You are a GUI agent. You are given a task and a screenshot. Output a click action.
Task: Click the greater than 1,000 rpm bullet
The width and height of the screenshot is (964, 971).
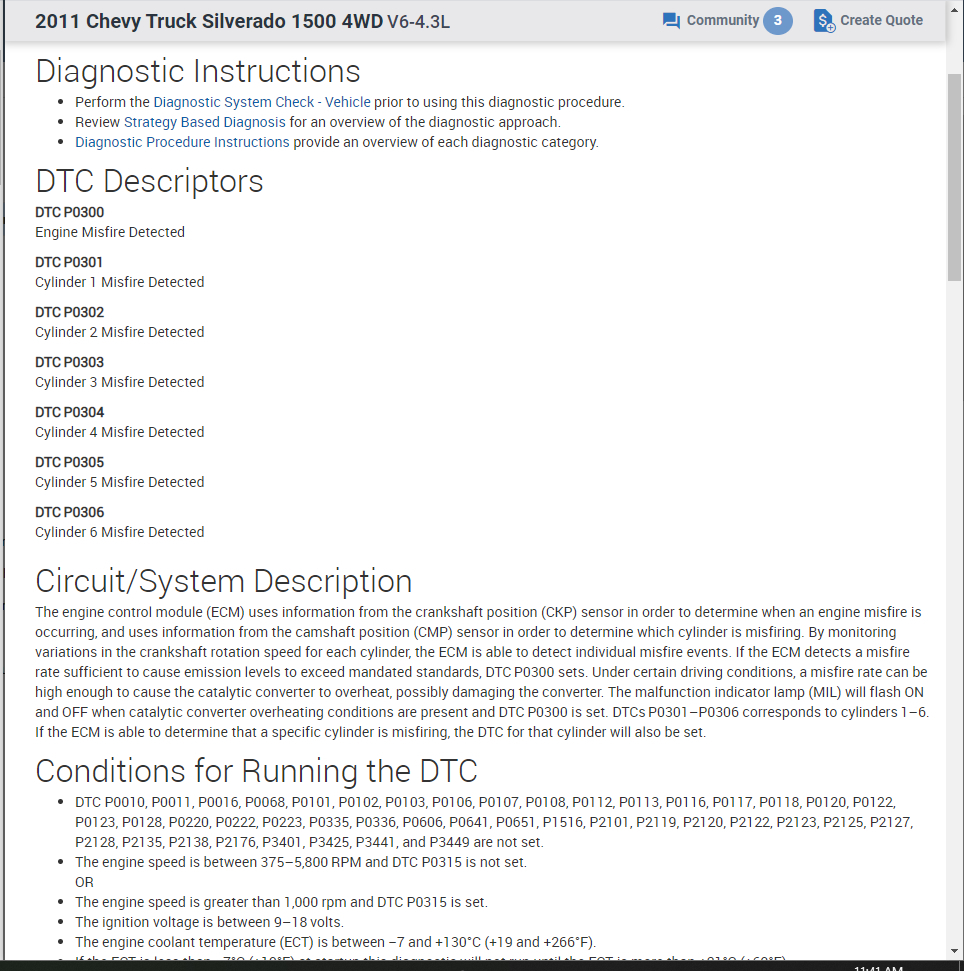[x=281, y=902]
